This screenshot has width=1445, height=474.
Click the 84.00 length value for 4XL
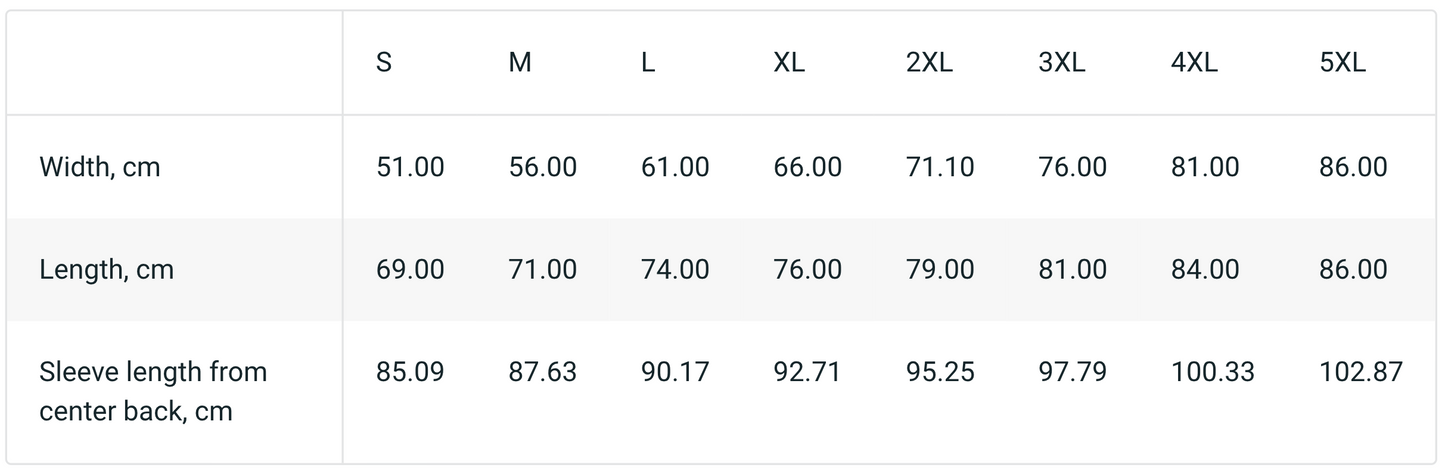(1205, 269)
